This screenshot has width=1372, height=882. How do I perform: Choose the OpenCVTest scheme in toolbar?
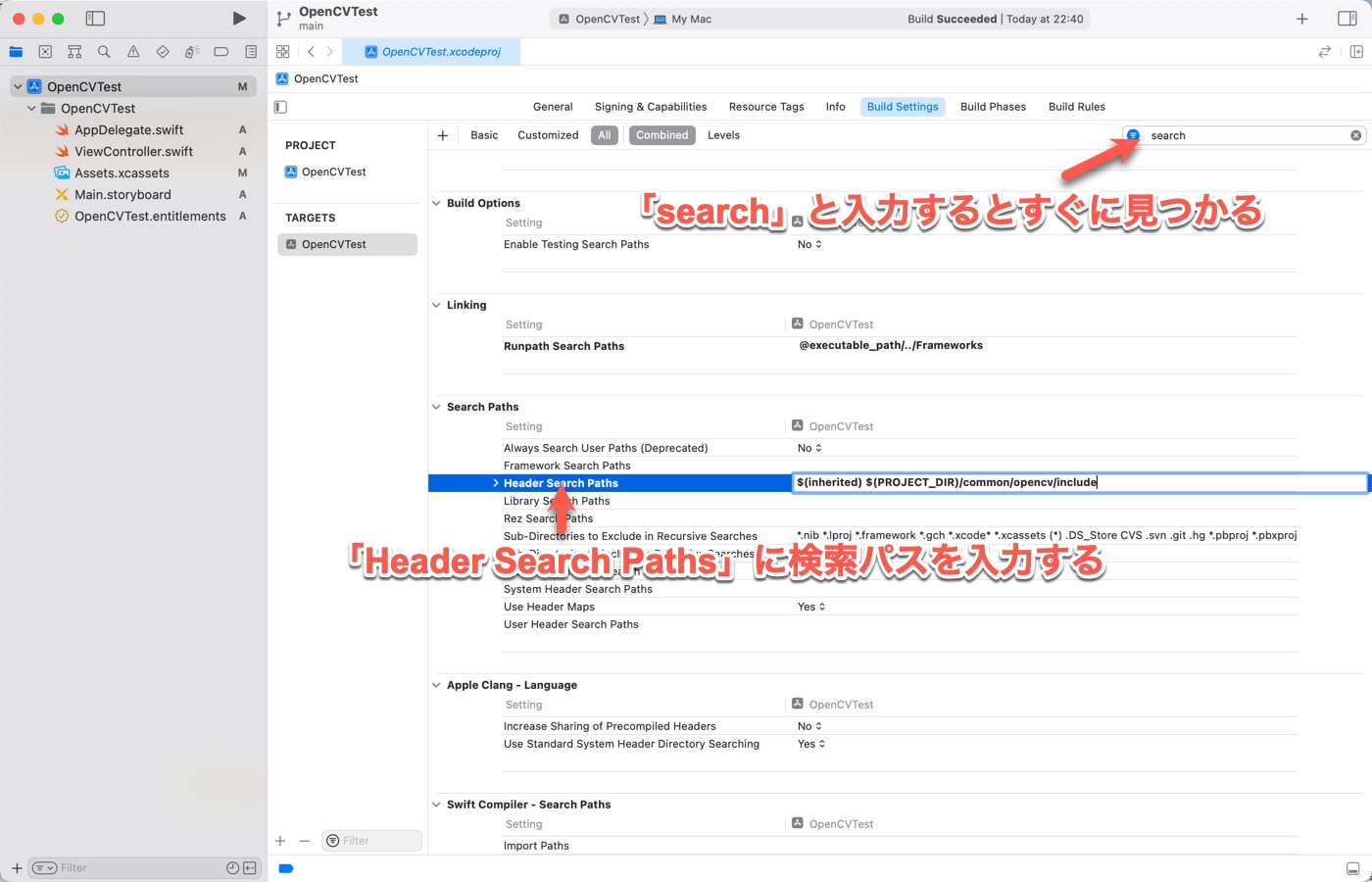pyautogui.click(x=599, y=19)
